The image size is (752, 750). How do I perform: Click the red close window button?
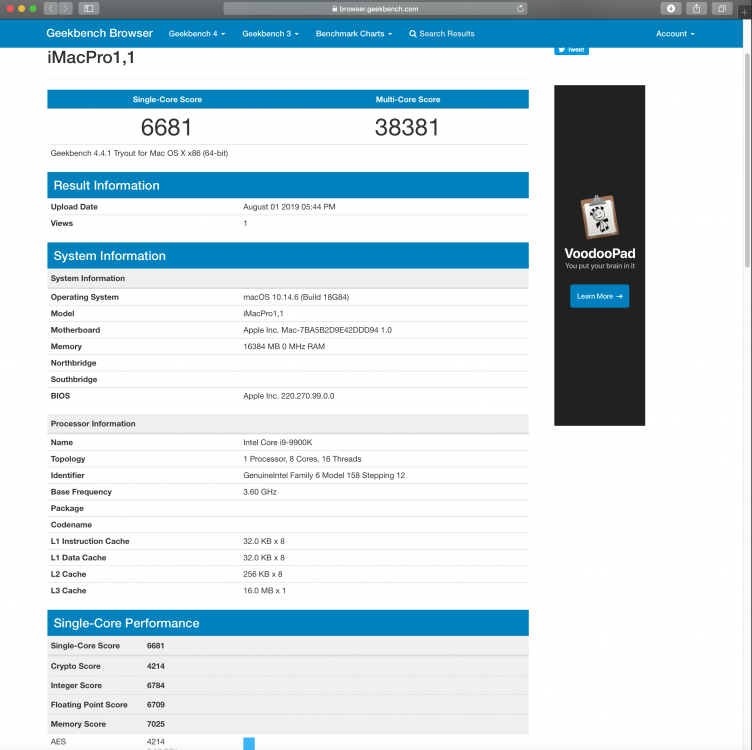(x=10, y=9)
